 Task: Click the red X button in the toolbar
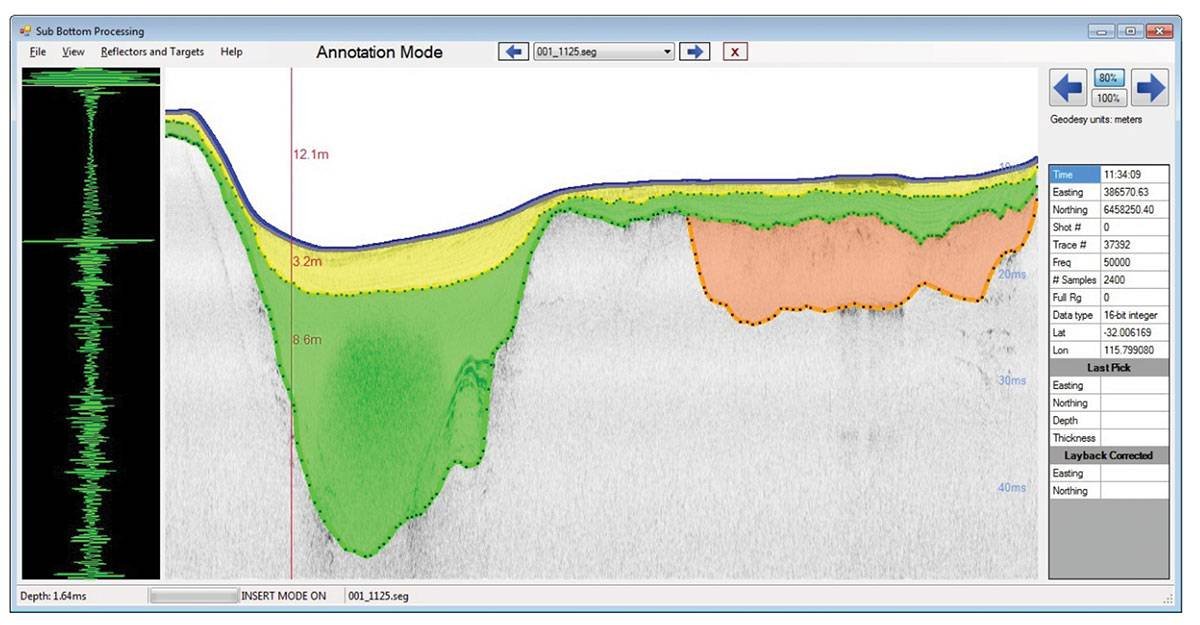(x=735, y=52)
